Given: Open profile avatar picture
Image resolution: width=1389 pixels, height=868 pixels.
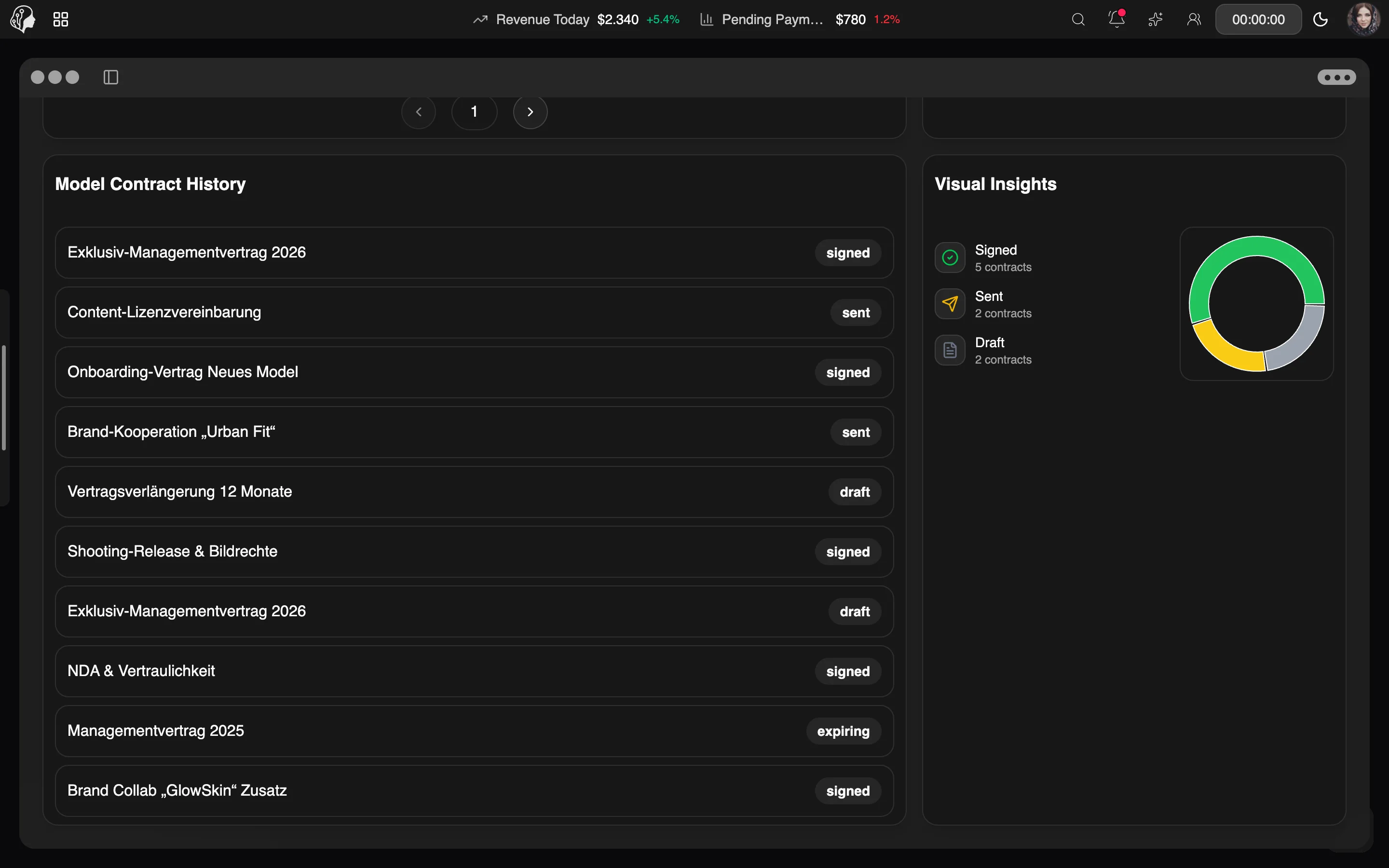Looking at the screenshot, I should tap(1364, 19).
